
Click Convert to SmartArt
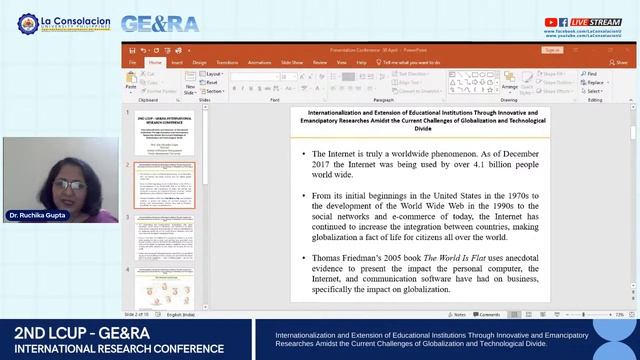(417, 91)
